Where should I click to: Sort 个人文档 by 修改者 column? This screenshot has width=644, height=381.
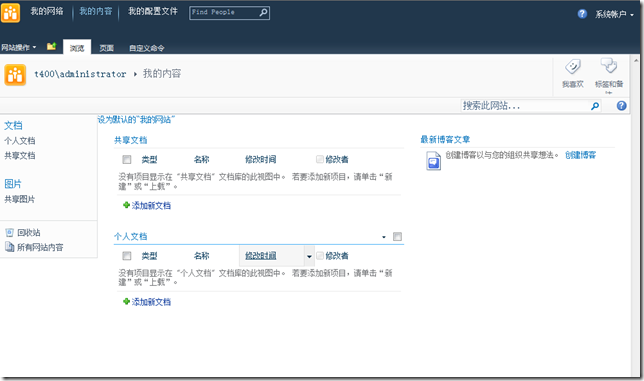337,256
